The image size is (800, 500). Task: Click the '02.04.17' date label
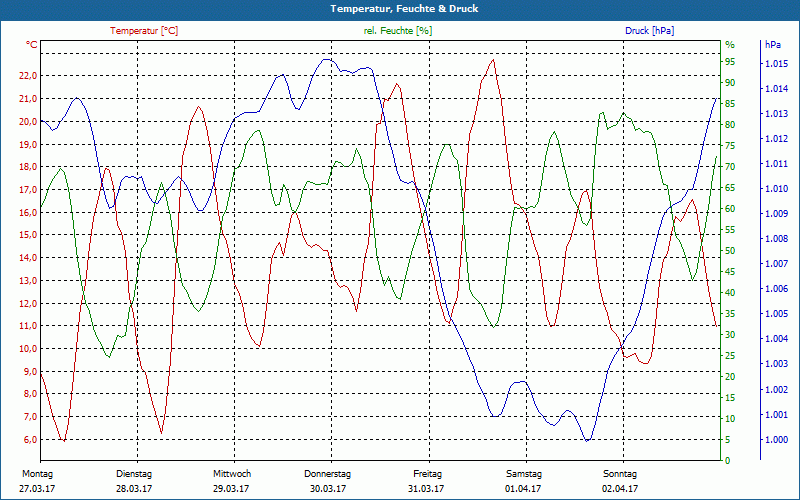click(x=620, y=489)
